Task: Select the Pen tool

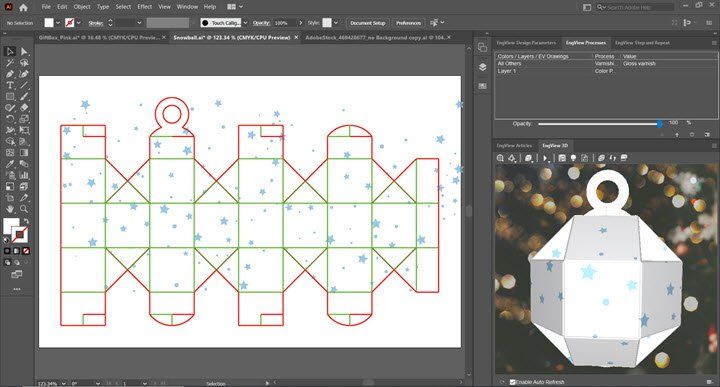Action: (x=10, y=74)
